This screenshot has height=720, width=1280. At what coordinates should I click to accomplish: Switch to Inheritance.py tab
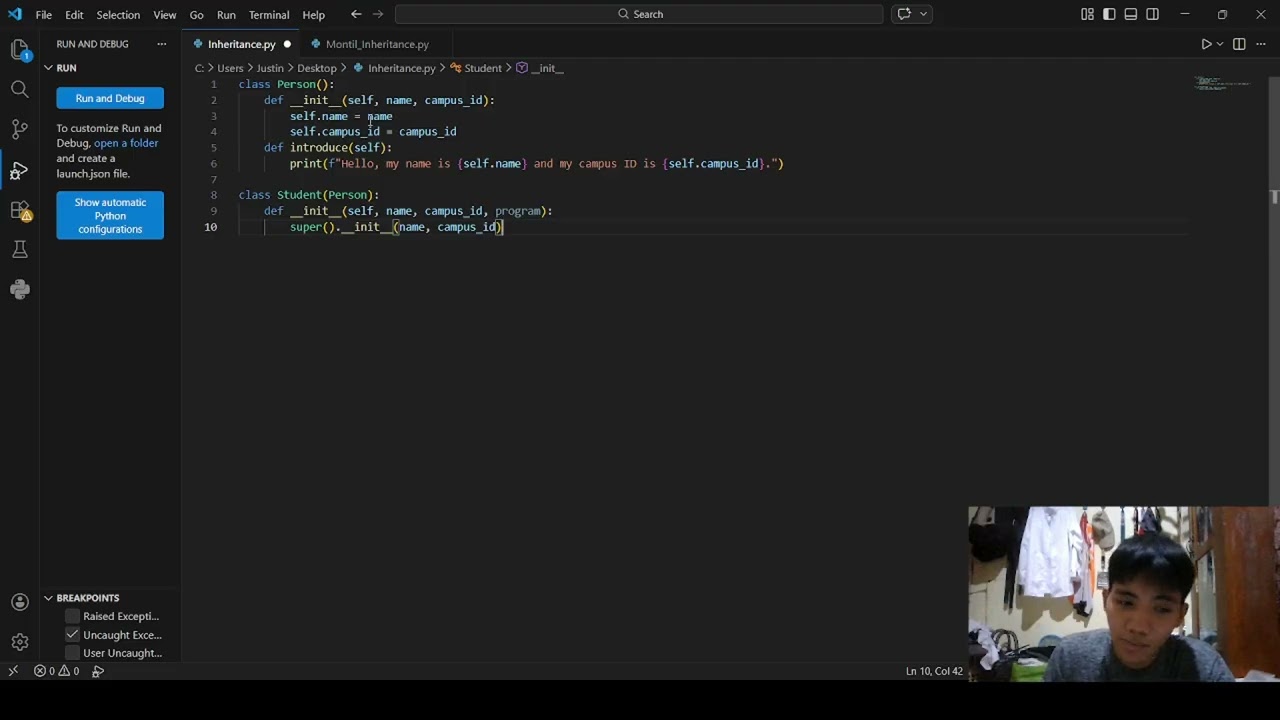click(240, 44)
